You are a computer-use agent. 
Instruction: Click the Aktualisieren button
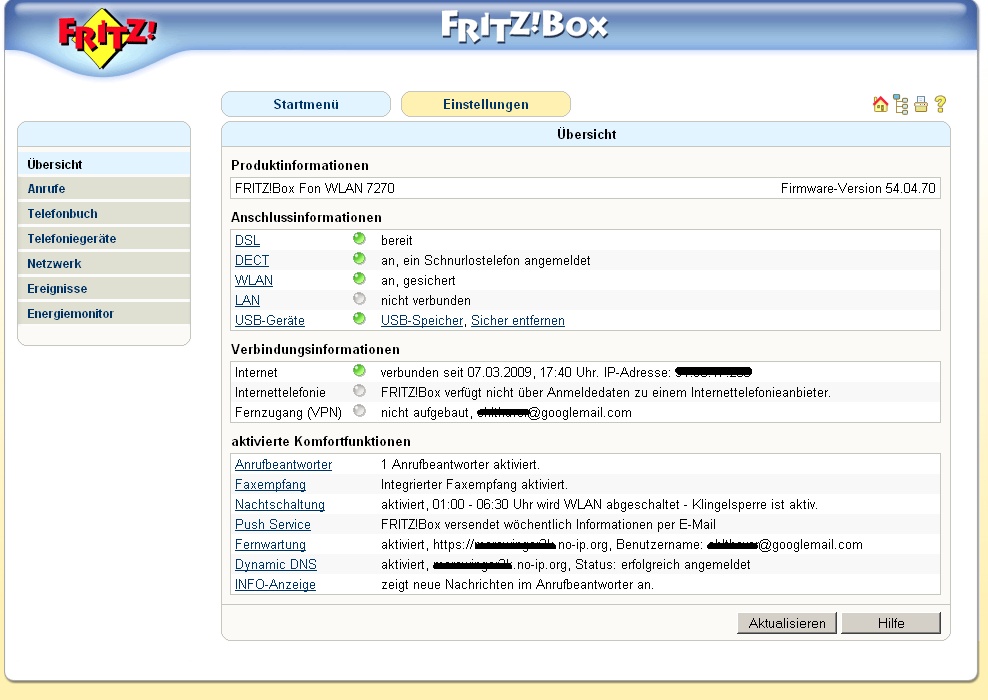(x=787, y=623)
